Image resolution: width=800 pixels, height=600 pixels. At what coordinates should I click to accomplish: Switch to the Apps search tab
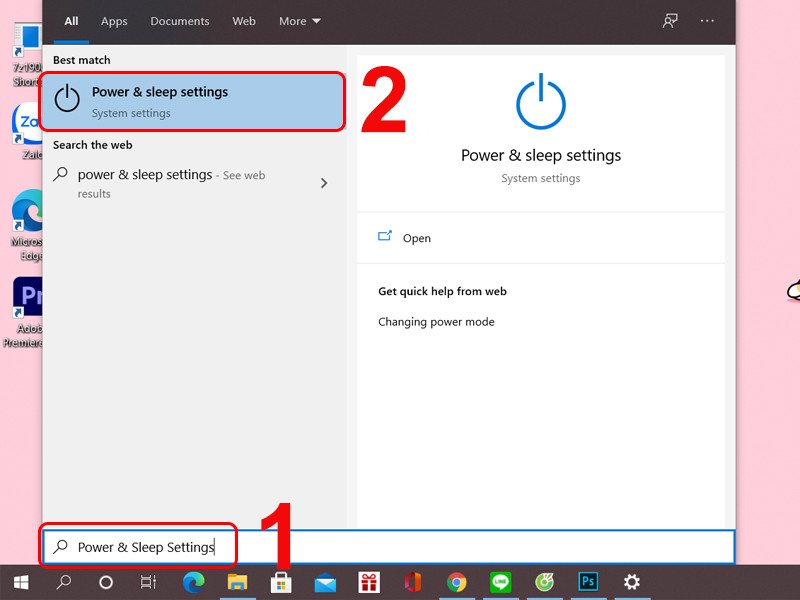[x=114, y=21]
